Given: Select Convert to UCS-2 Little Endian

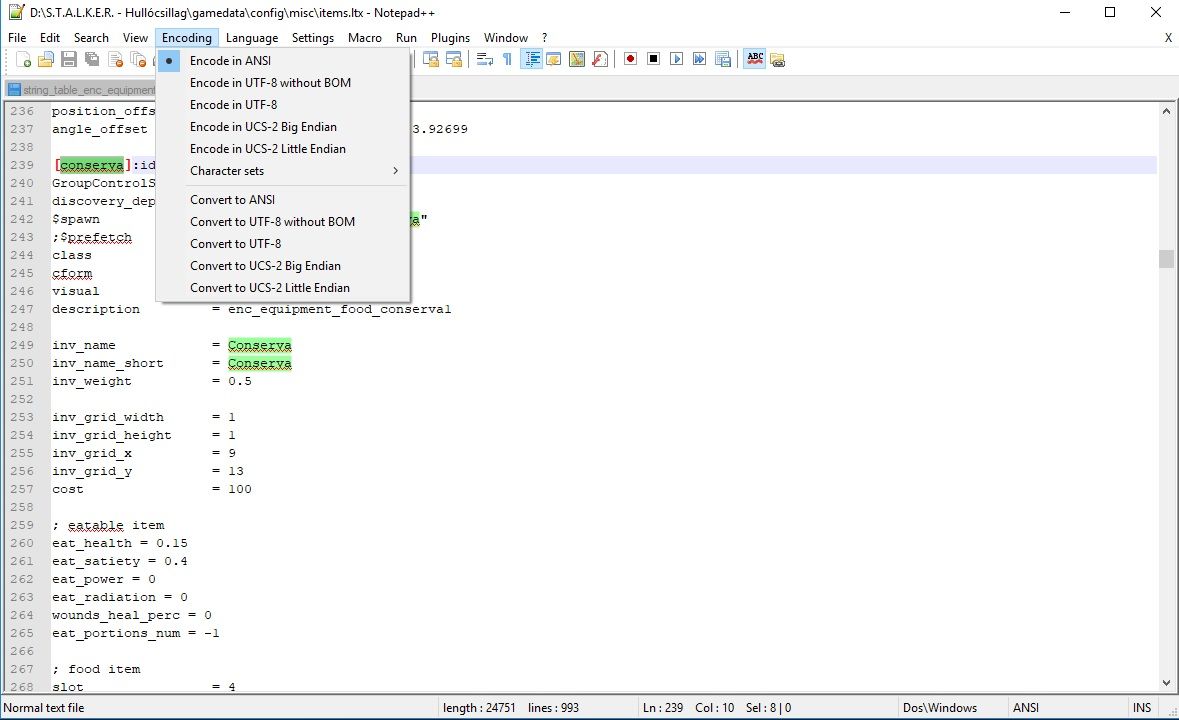Looking at the screenshot, I should tap(283, 288).
